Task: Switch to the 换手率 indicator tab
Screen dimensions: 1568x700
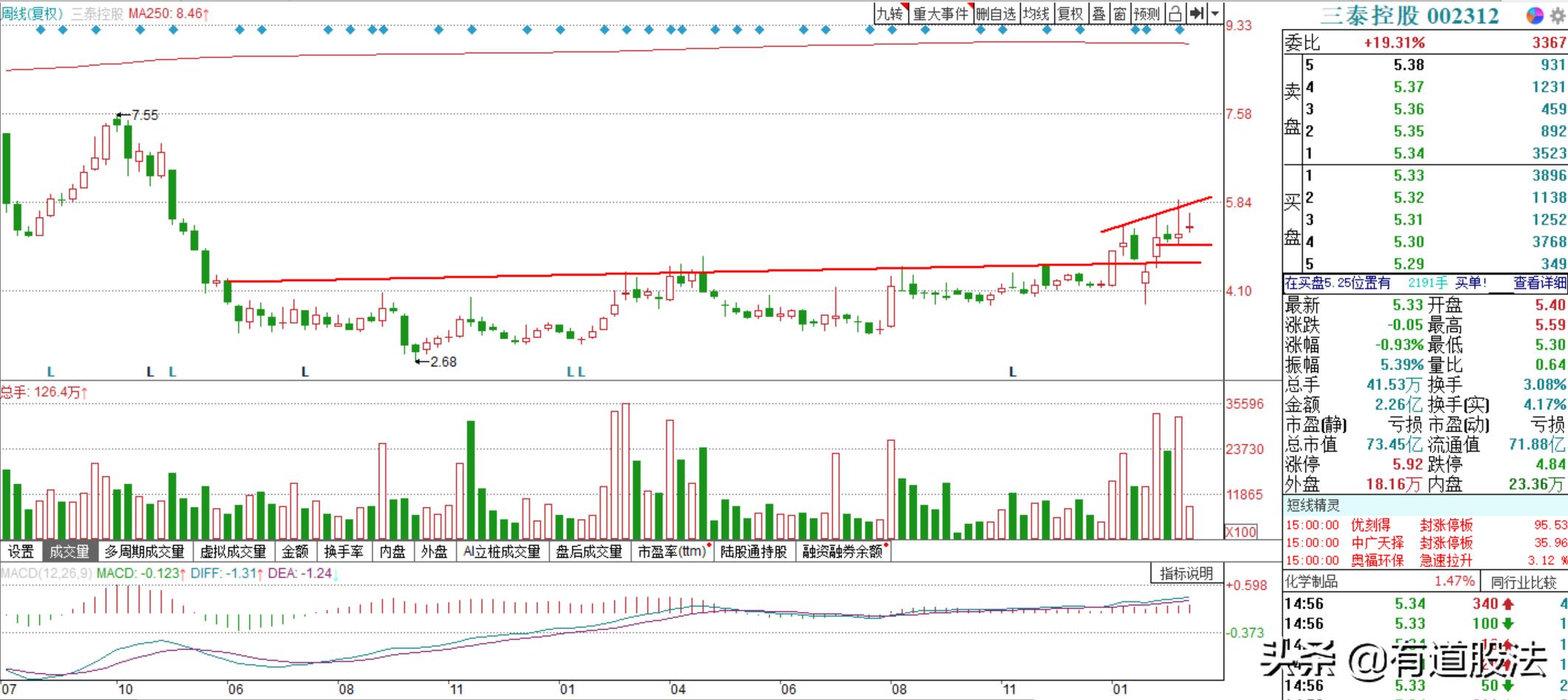Action: tap(344, 552)
